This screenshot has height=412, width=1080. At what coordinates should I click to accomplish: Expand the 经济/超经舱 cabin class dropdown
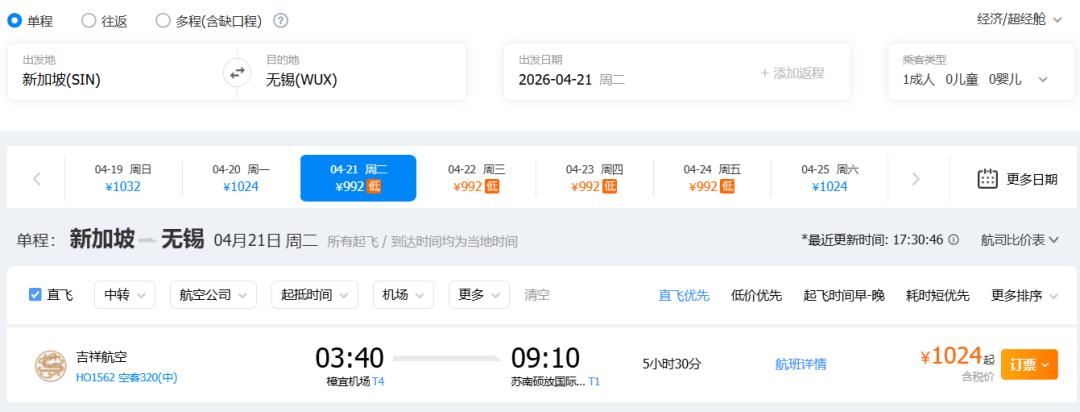(x=1018, y=19)
